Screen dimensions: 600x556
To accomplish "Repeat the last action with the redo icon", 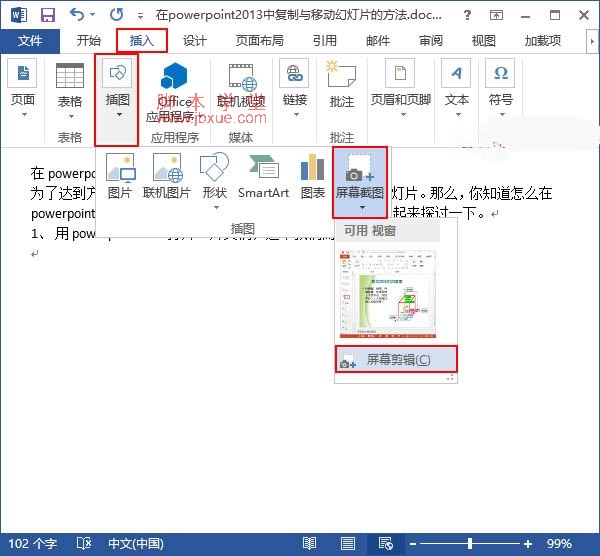I will point(117,15).
